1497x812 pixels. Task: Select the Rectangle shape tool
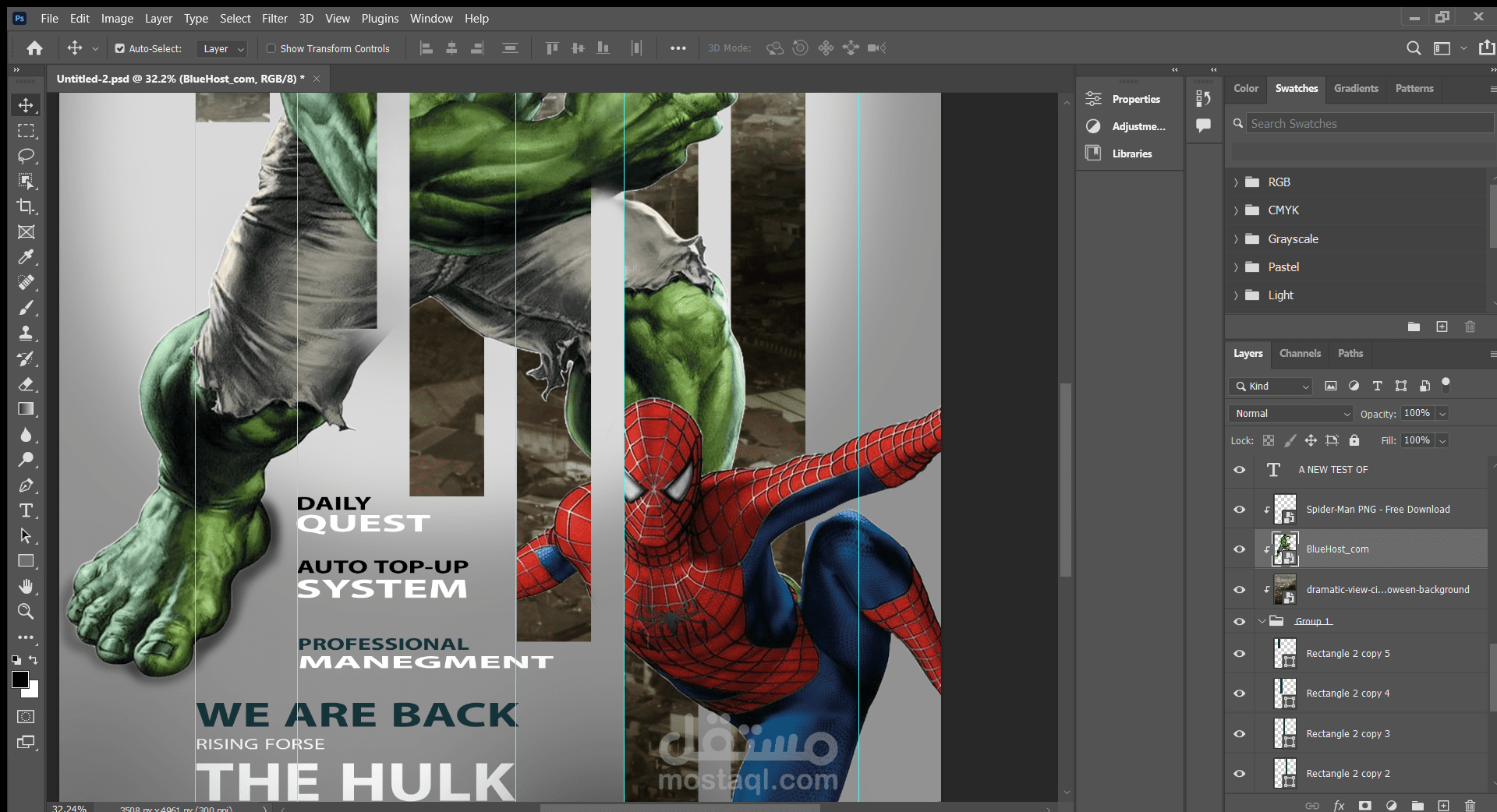click(x=26, y=561)
